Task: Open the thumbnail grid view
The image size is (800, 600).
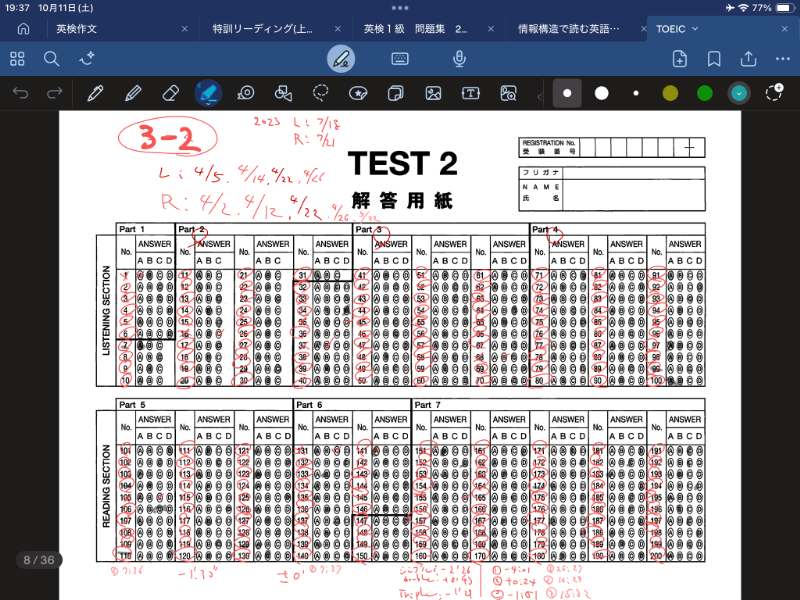Action: 17,59
